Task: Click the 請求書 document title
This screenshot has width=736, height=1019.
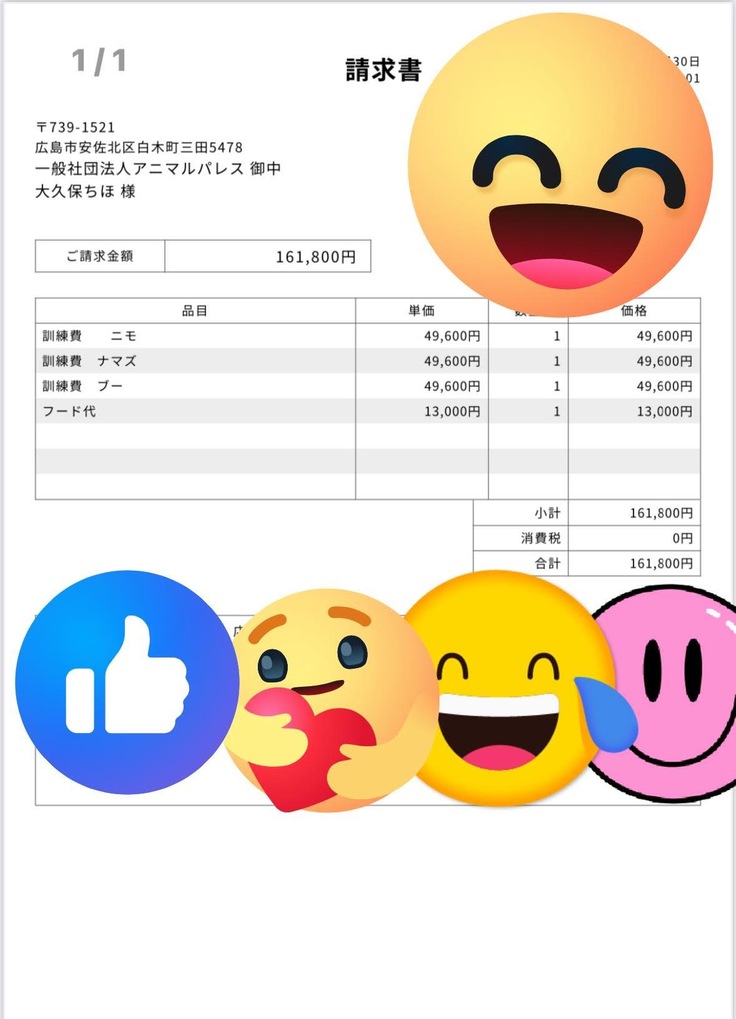Action: [383, 70]
